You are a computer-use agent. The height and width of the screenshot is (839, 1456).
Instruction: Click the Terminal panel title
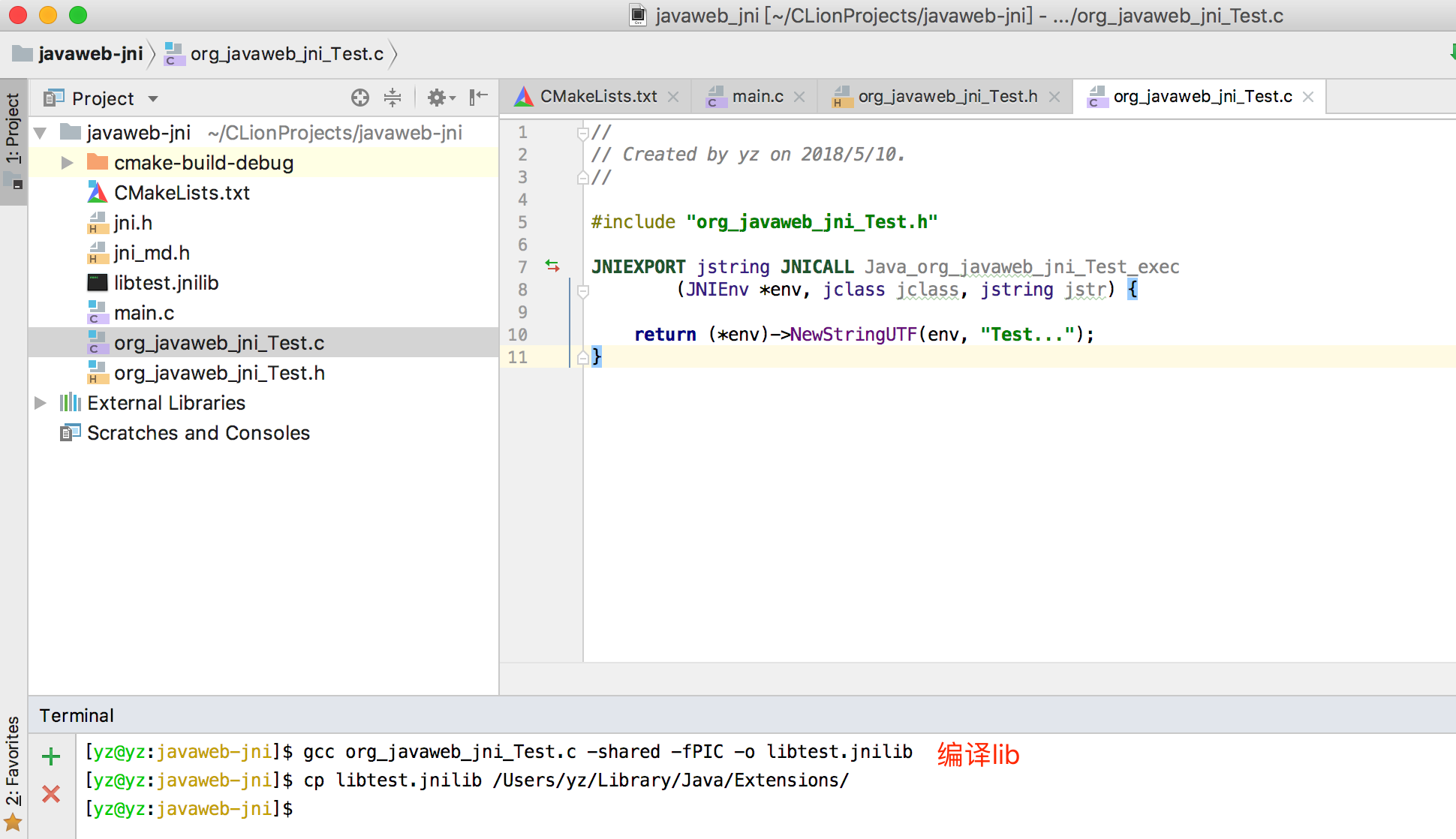77,715
